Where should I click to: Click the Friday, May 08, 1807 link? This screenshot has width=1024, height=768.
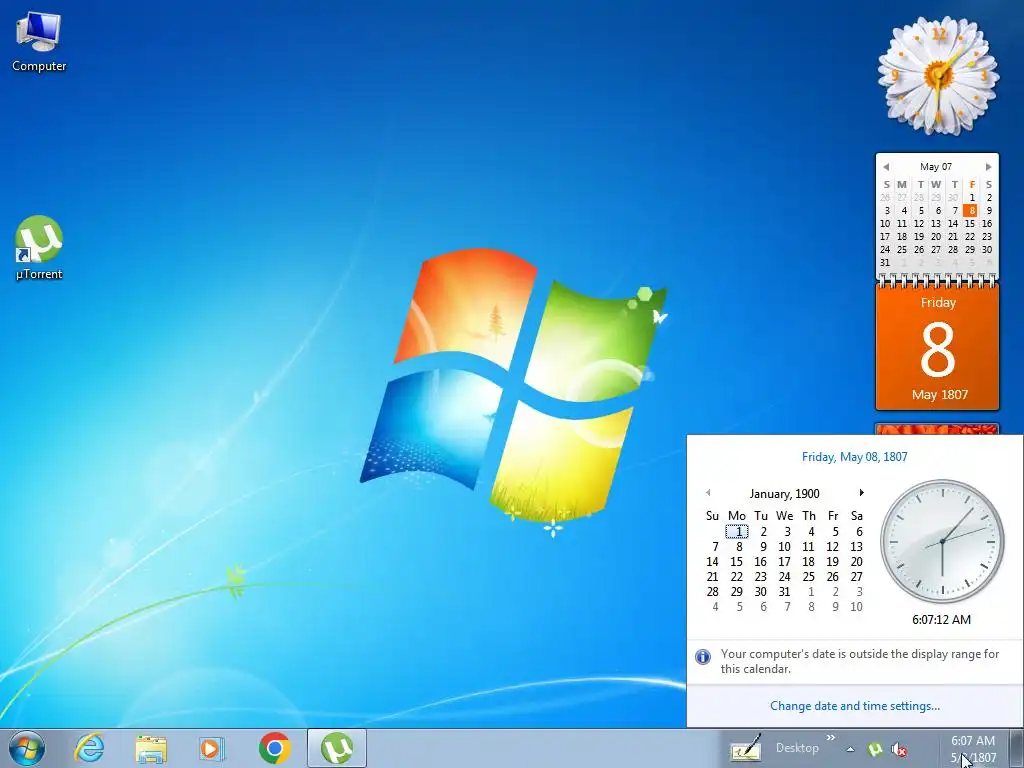(x=854, y=457)
